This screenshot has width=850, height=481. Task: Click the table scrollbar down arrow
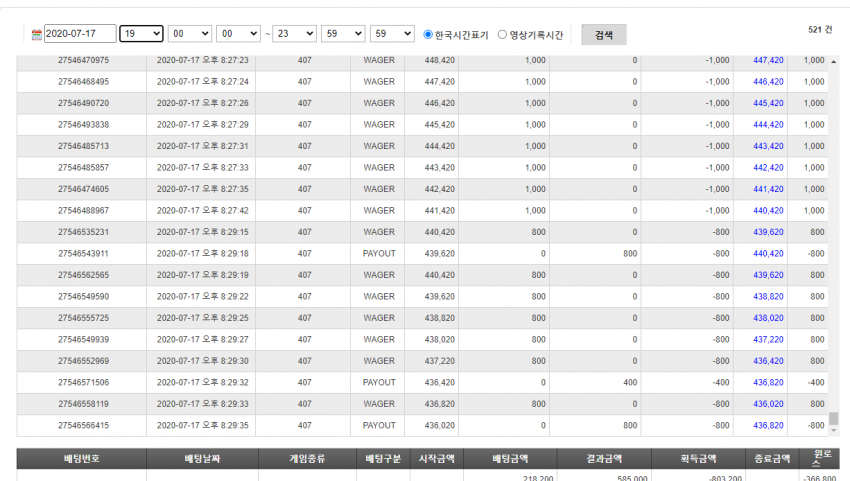click(x=834, y=431)
